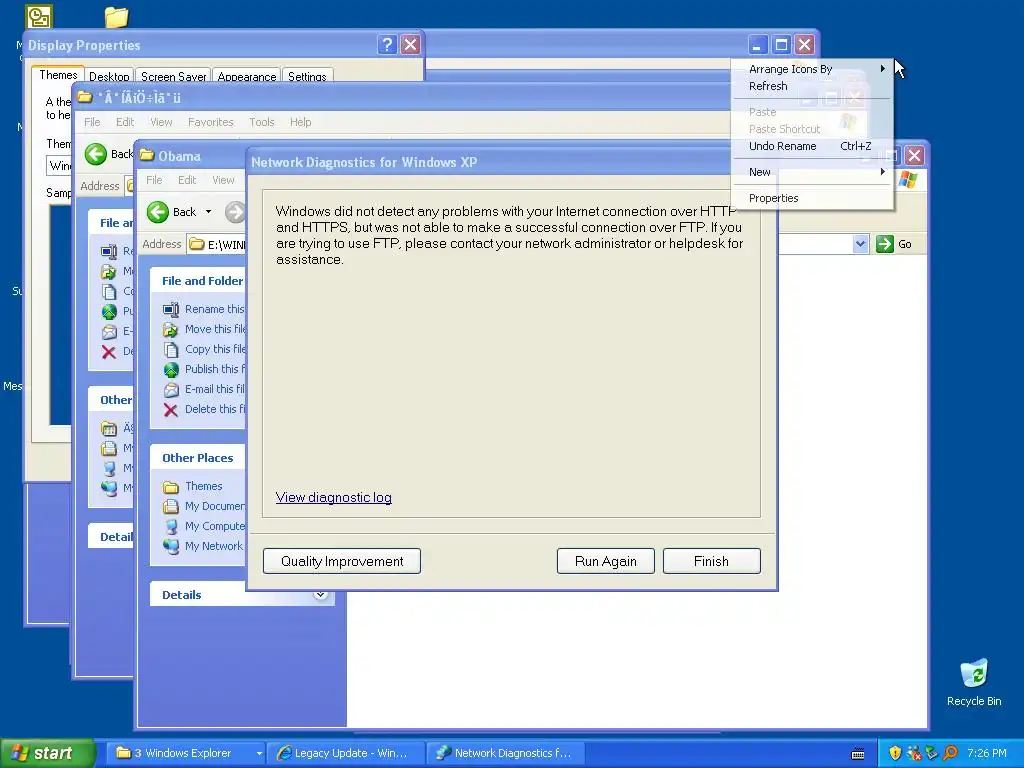Open the File menu in the Obama window
The image size is (1024, 768).
pos(154,180)
